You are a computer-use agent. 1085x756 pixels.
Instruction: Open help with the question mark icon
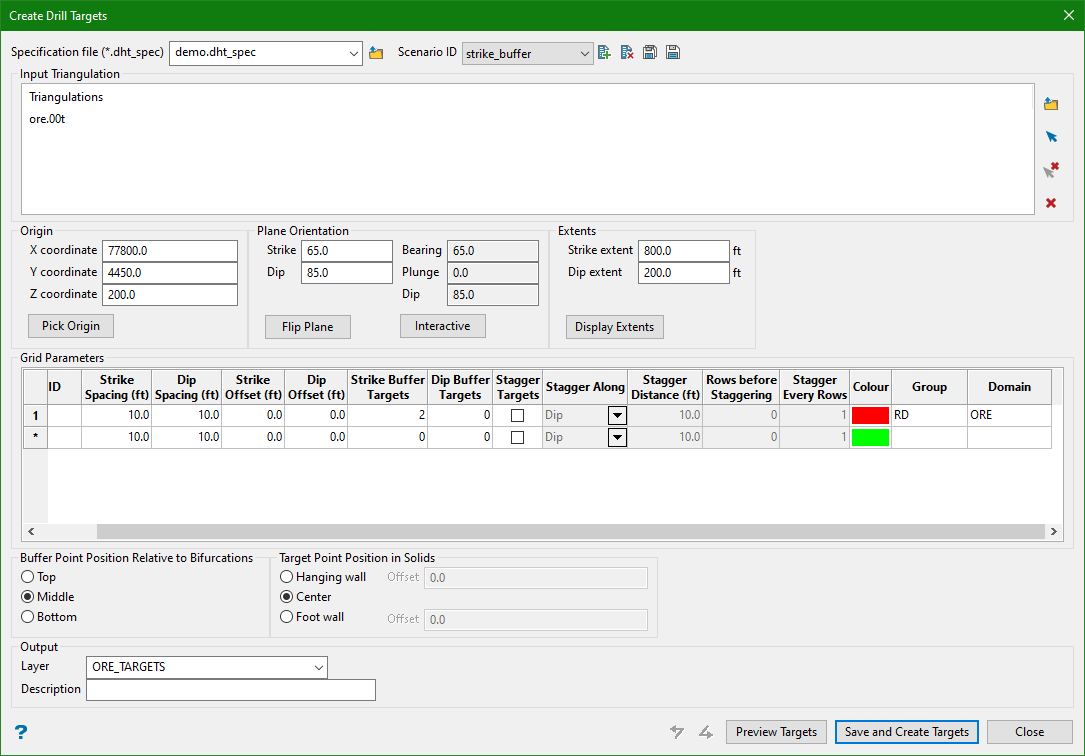(x=20, y=732)
